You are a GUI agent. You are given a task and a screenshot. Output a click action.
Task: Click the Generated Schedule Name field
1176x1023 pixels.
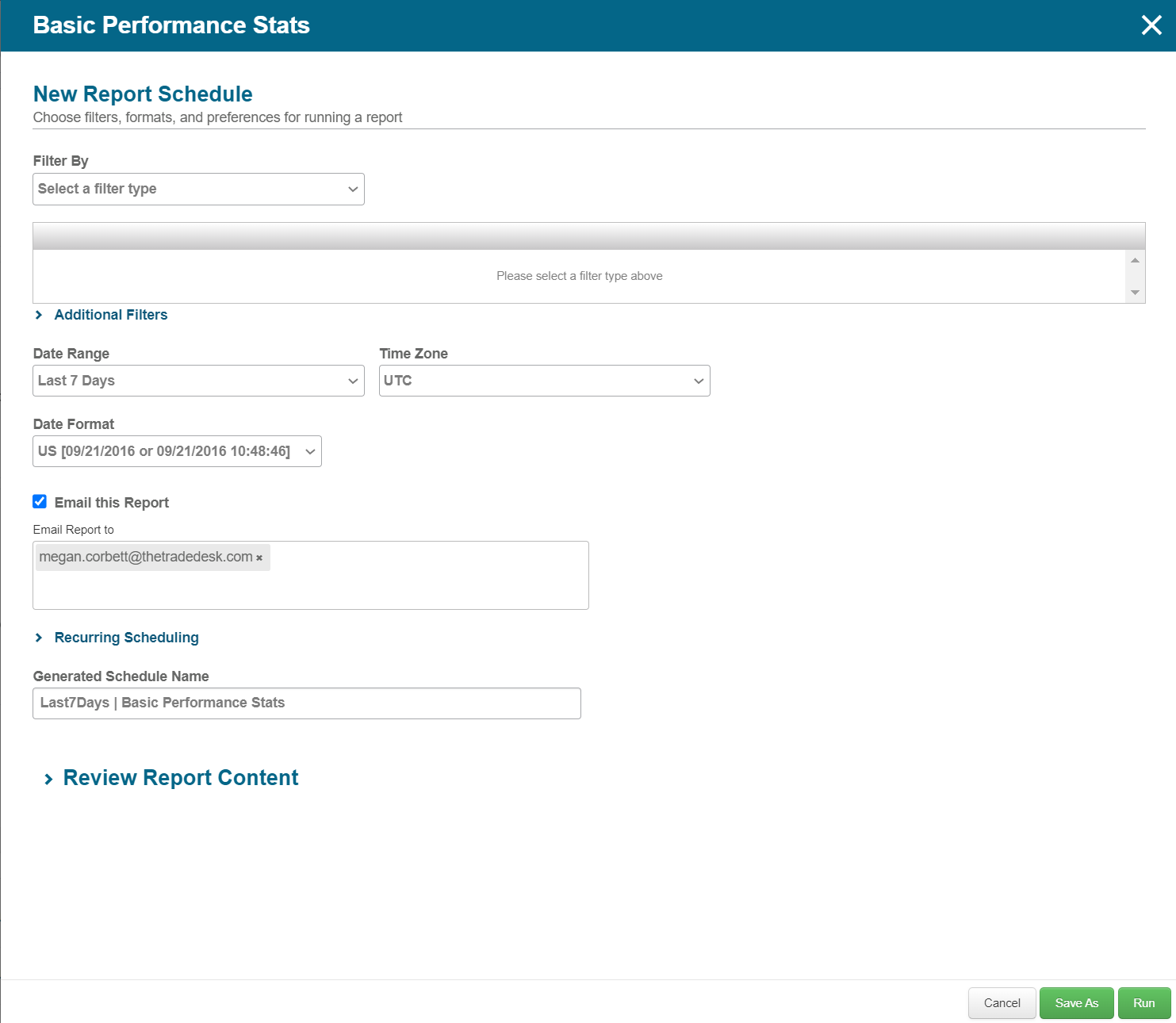point(306,703)
